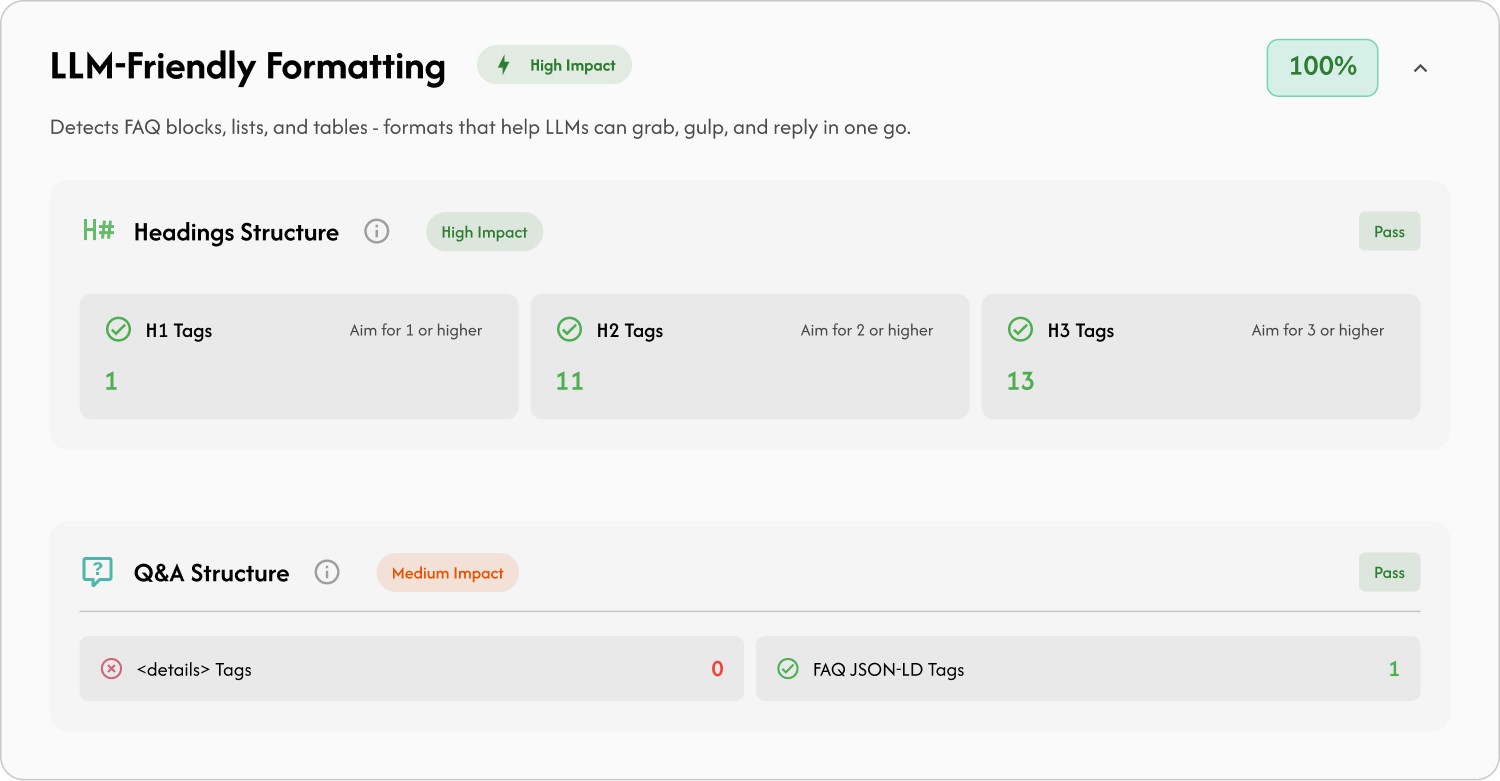The width and height of the screenshot is (1500, 781).
Task: Toggle the Pass status for Headings Structure
Action: (1389, 231)
